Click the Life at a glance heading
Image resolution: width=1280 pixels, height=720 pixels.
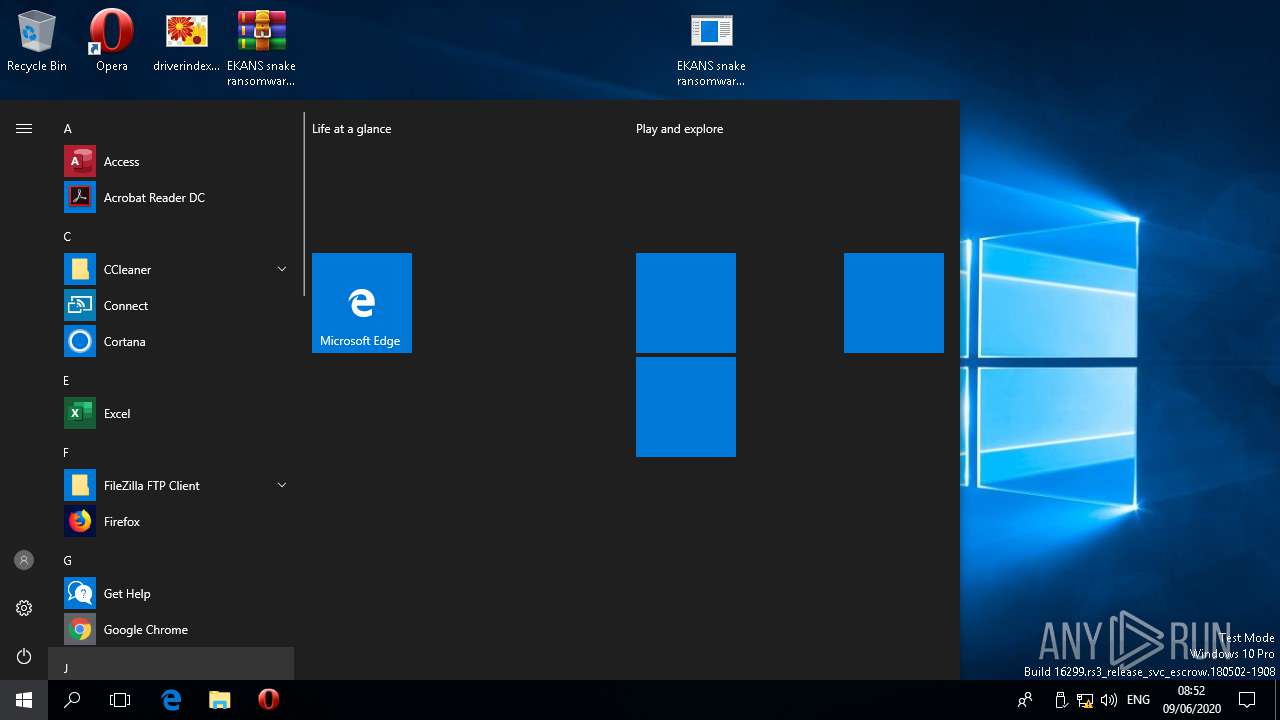pyautogui.click(x=351, y=129)
